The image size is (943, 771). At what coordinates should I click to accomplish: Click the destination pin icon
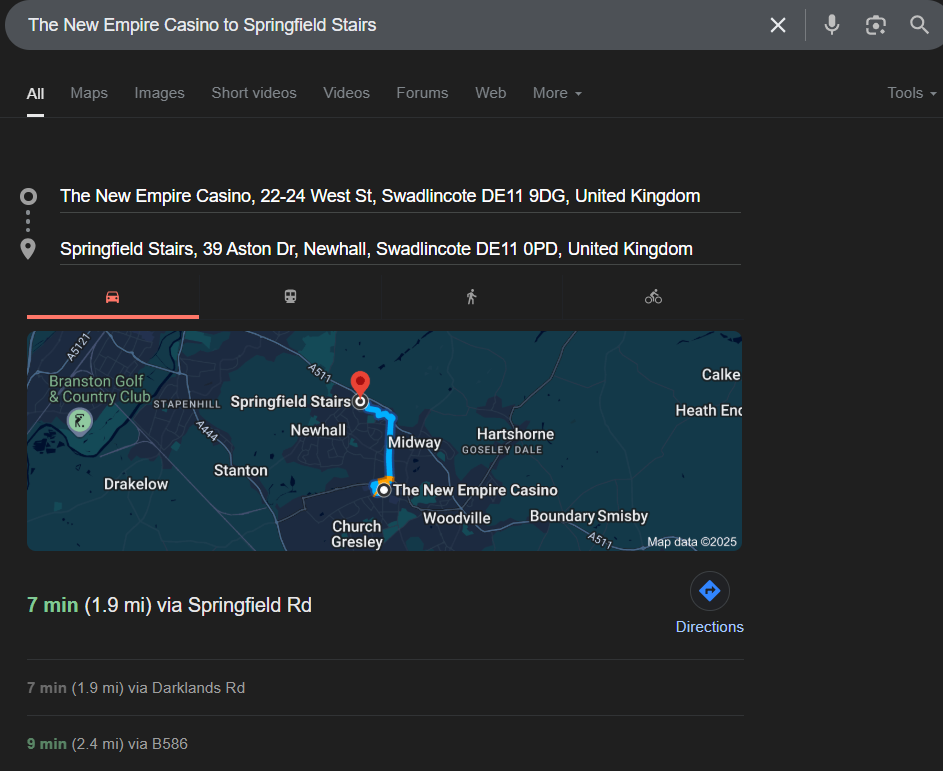28,249
